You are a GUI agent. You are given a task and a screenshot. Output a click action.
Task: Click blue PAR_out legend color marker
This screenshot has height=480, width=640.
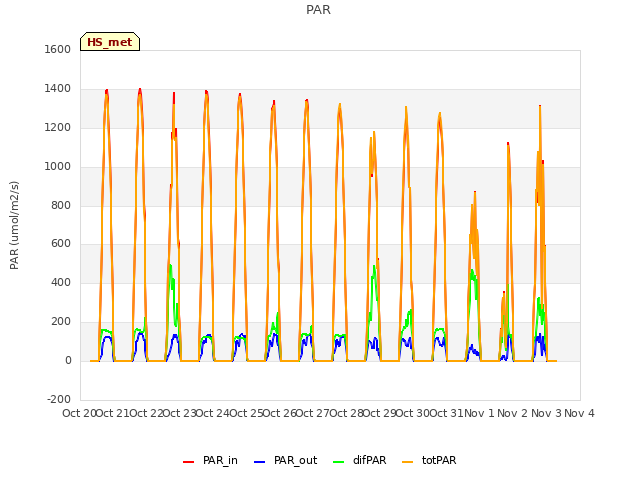(x=260, y=462)
